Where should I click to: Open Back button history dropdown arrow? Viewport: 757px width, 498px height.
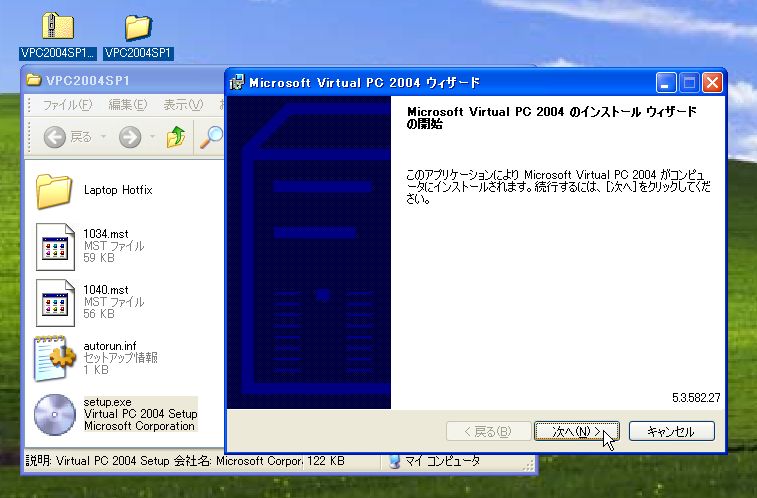[x=103, y=137]
